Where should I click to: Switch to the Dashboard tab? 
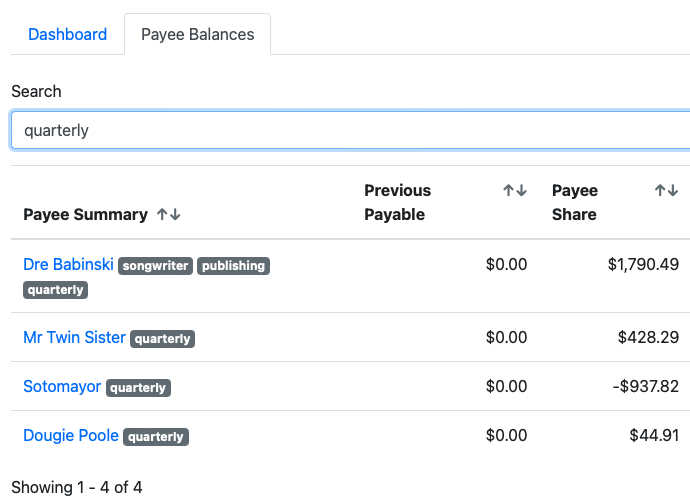67,34
